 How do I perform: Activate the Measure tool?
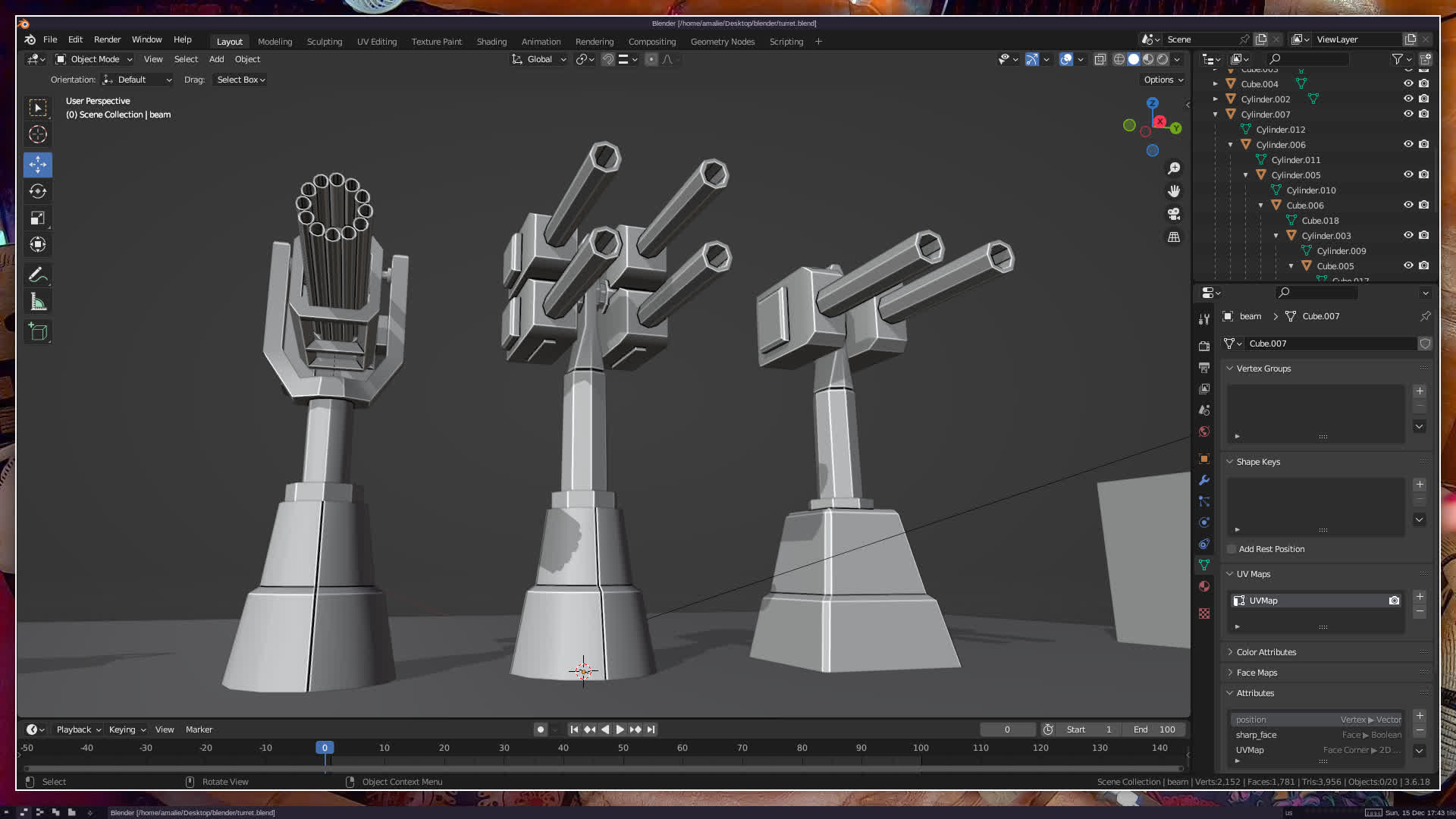pyautogui.click(x=38, y=303)
